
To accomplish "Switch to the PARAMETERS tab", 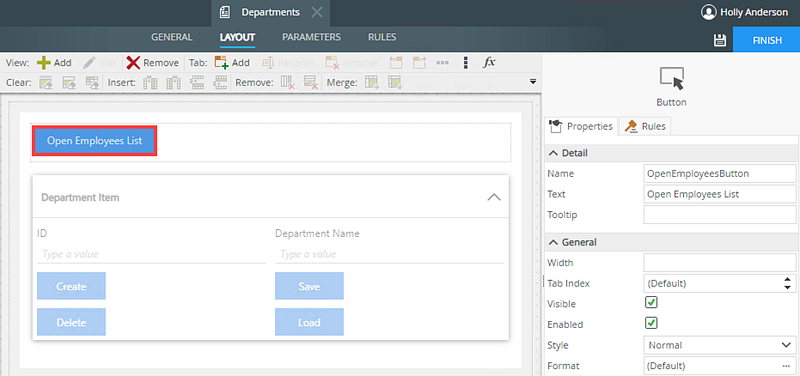I will click(311, 37).
